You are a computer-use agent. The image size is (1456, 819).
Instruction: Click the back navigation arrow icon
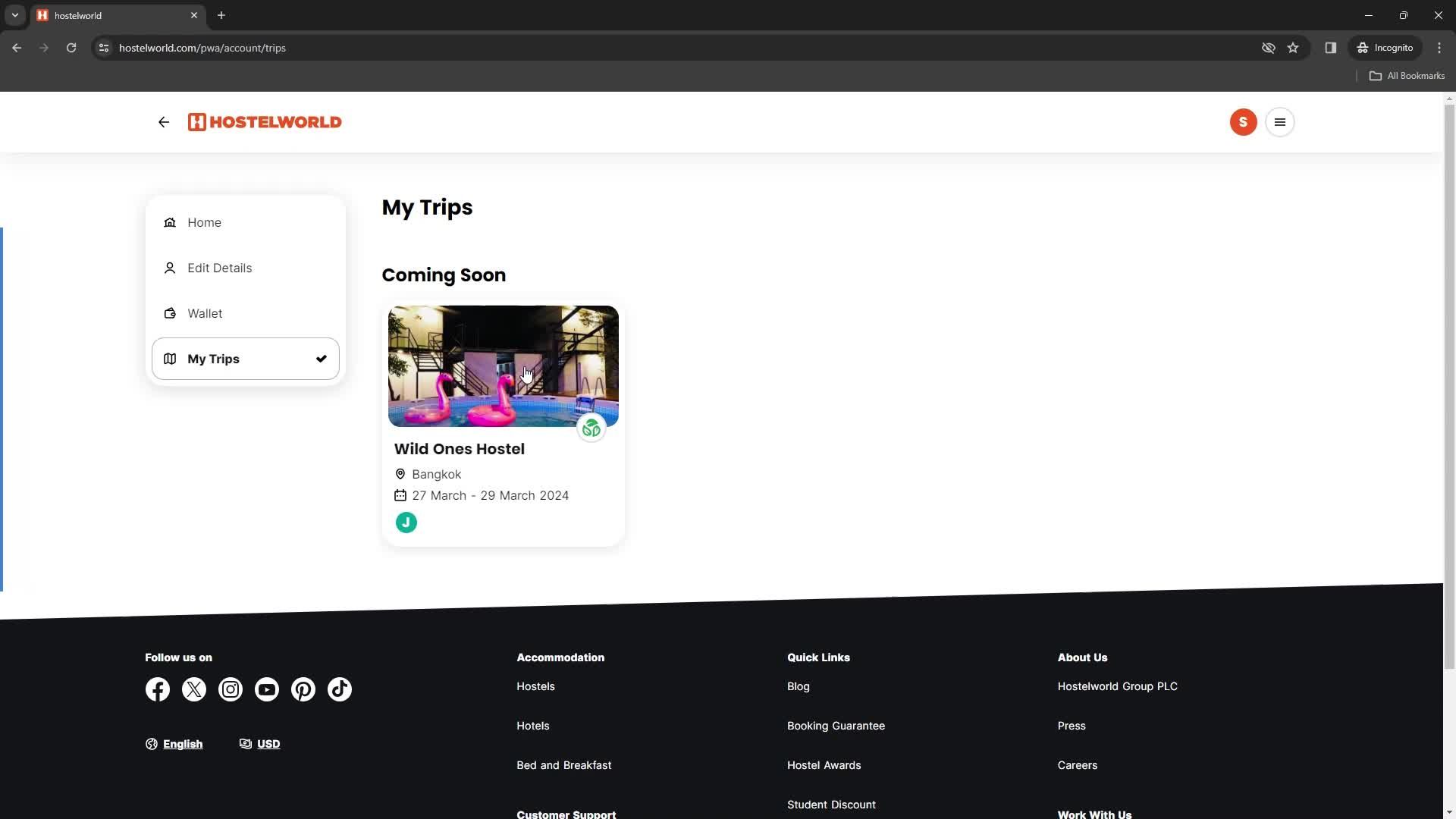[163, 122]
